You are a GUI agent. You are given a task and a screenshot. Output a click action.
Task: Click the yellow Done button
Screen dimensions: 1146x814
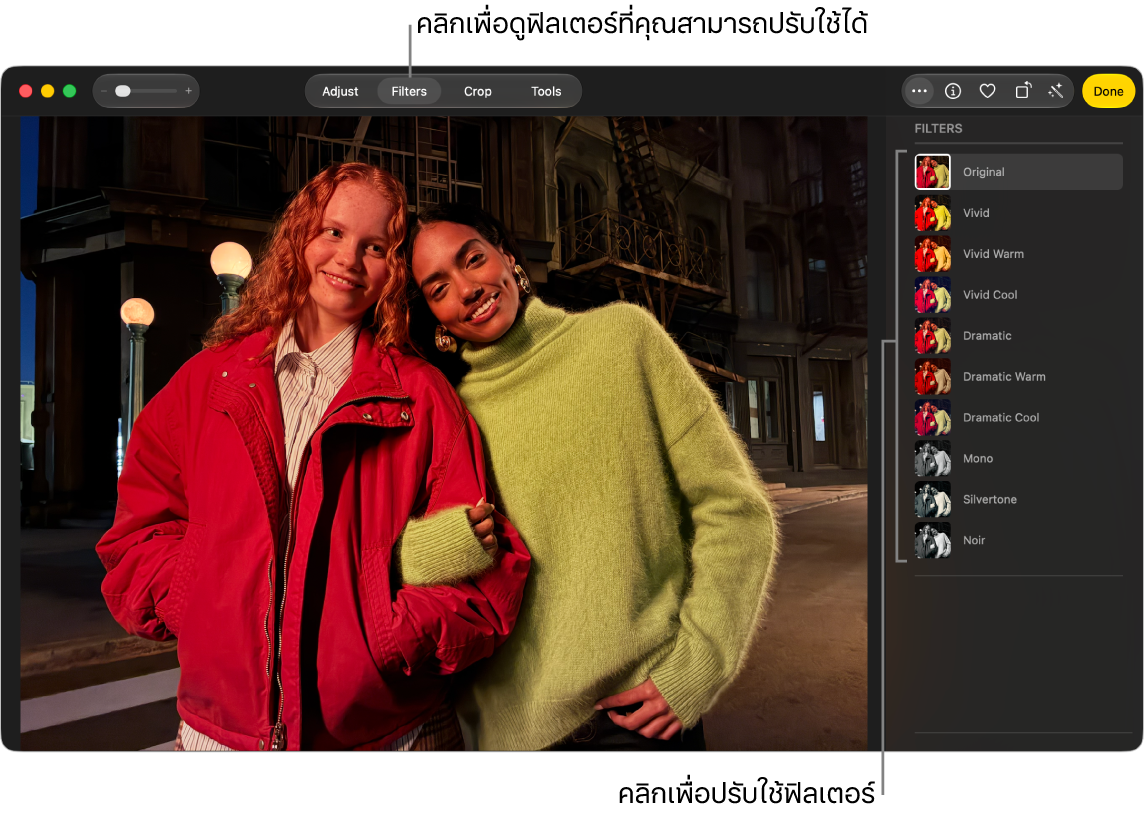click(1108, 91)
